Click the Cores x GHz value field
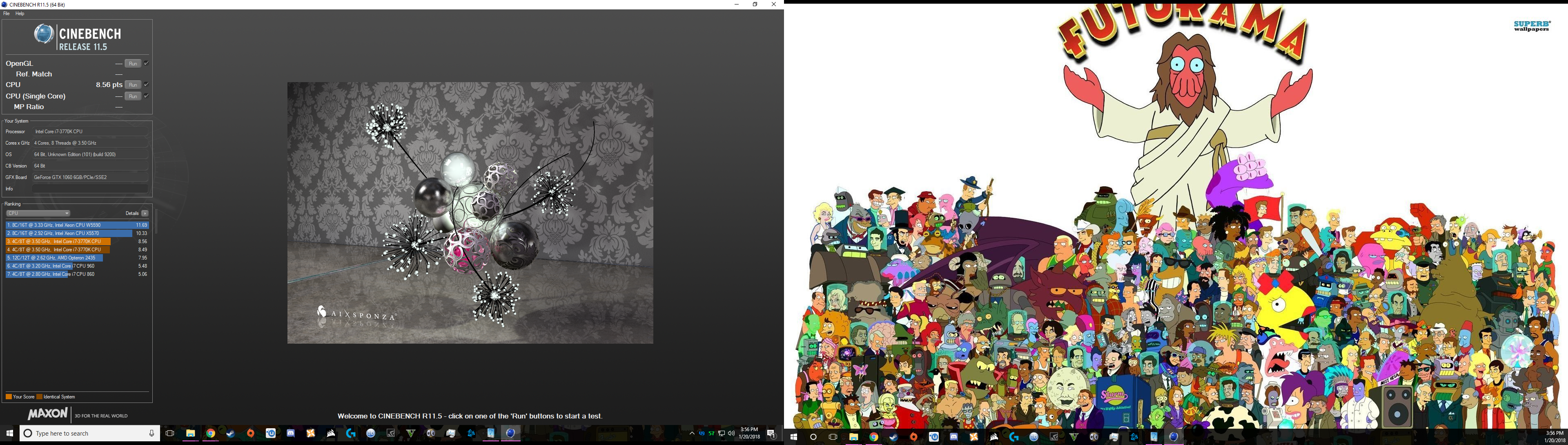Screen dimensions: 1568x445 coord(90,143)
